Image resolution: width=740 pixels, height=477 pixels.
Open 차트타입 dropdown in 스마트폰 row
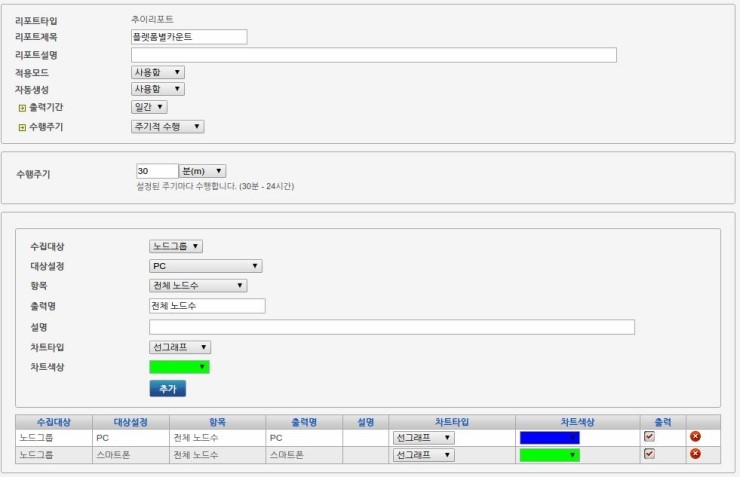click(x=423, y=455)
